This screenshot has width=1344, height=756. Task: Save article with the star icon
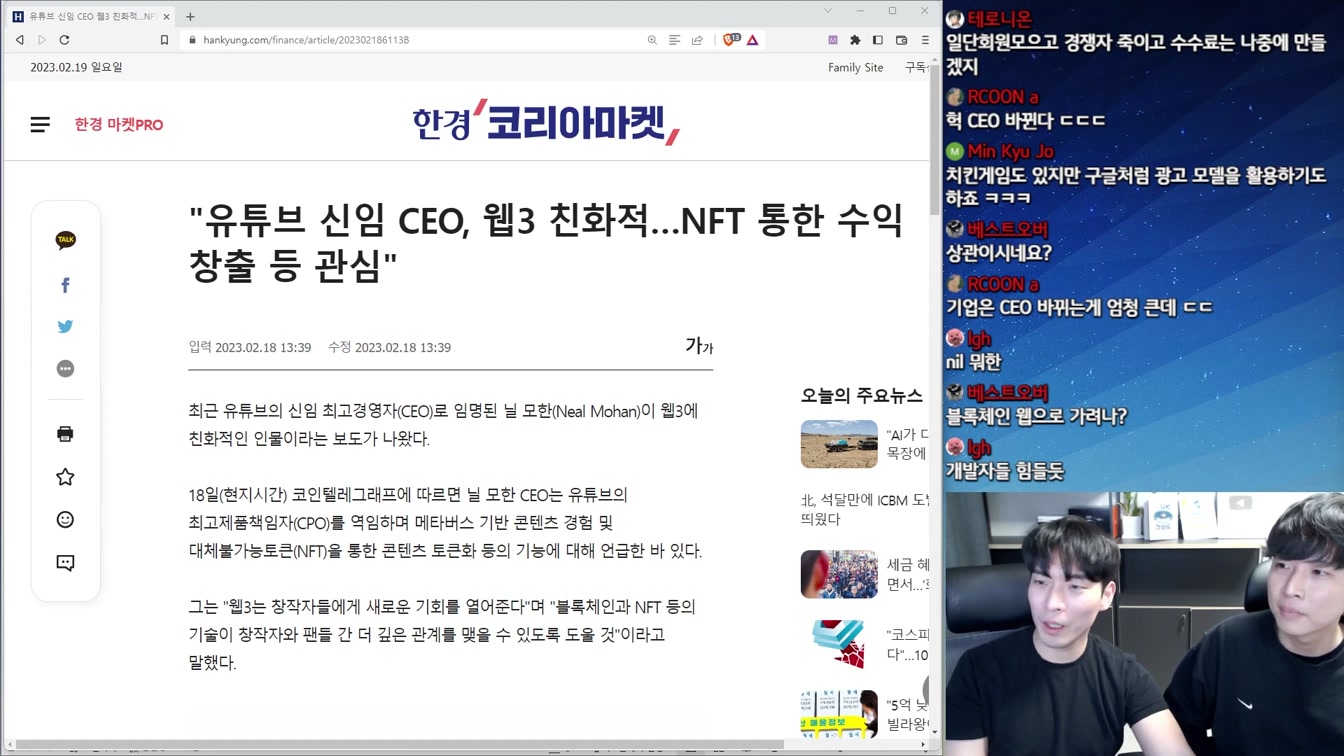[65, 477]
